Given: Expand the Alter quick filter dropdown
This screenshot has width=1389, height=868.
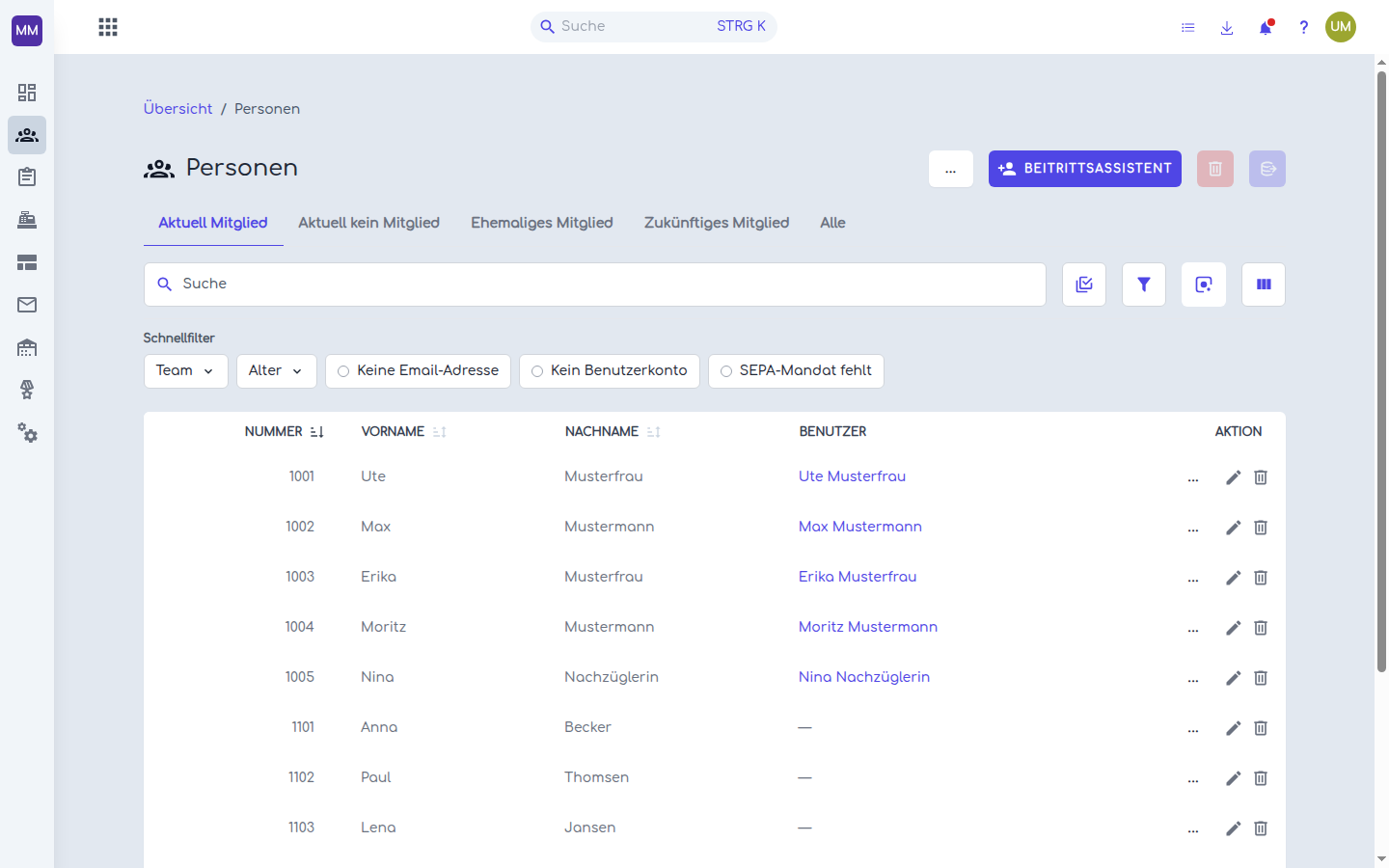Looking at the screenshot, I should coord(276,371).
